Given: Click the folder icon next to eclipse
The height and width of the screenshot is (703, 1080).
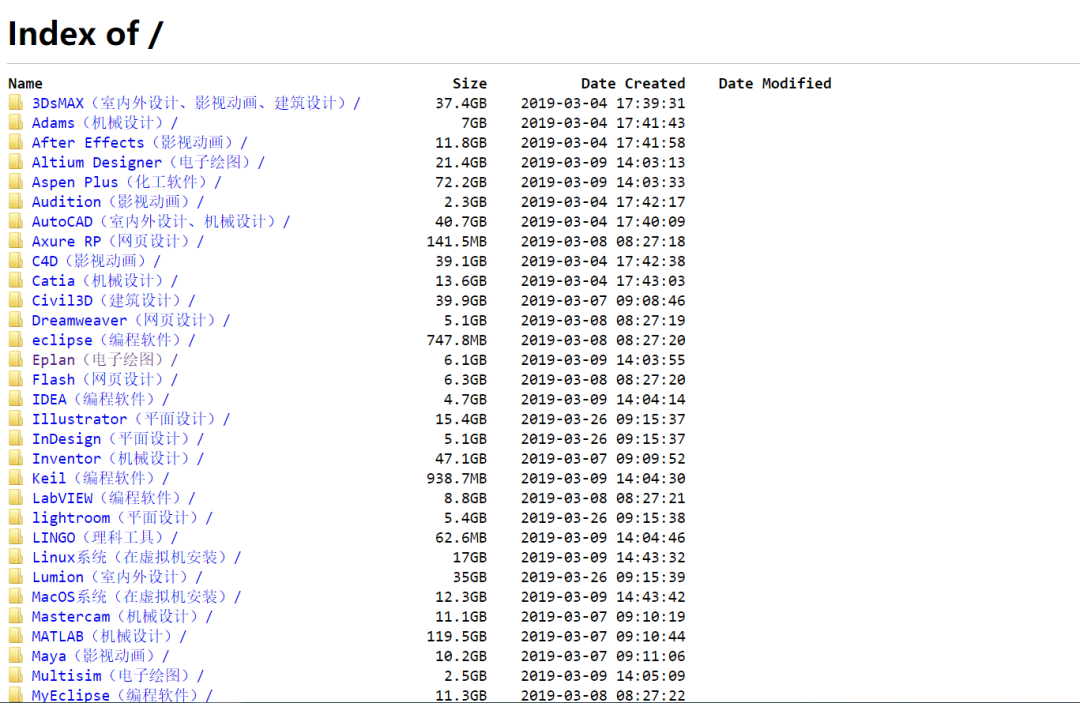Looking at the screenshot, I should click(16, 340).
